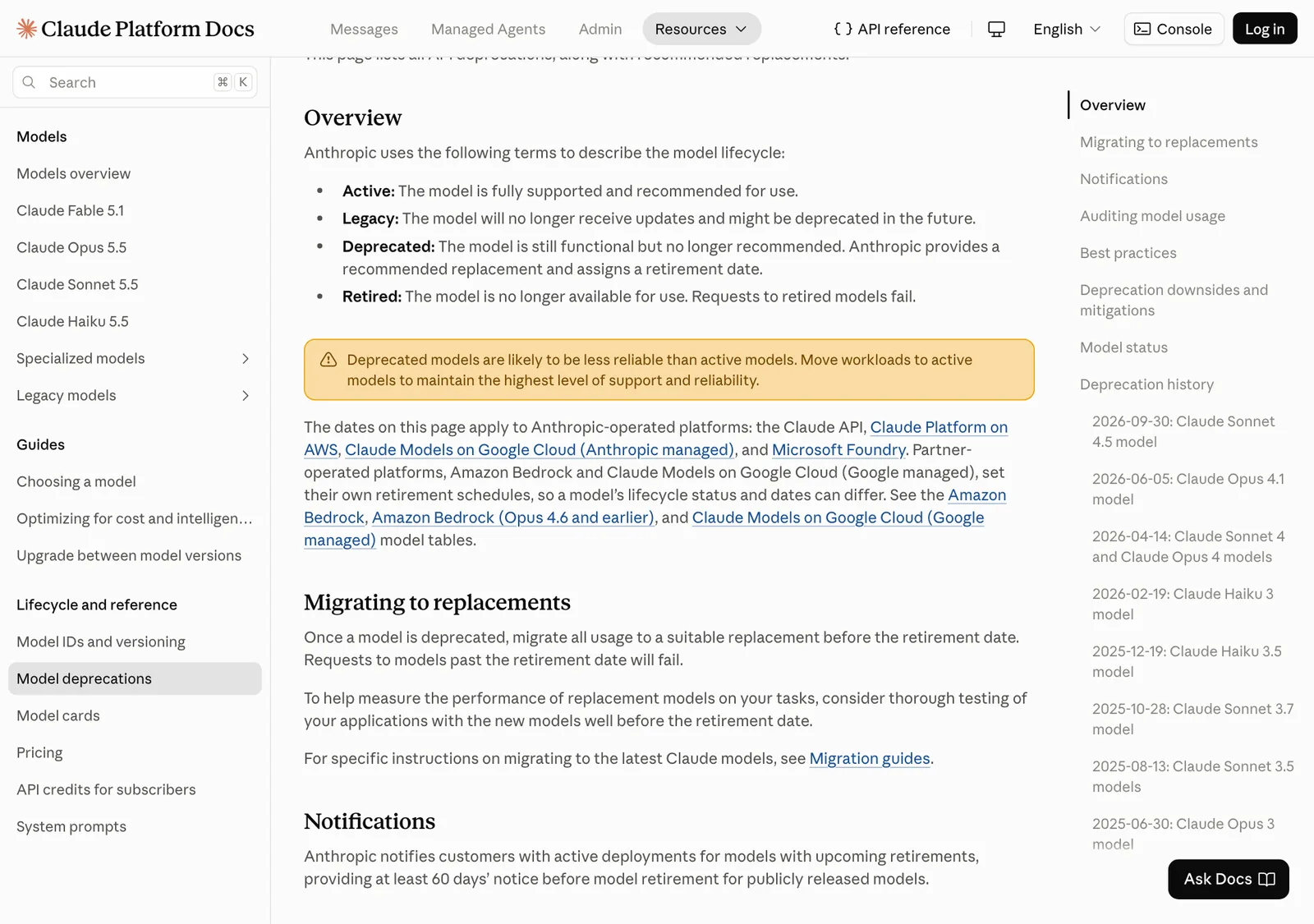The image size is (1314, 924).
Task: Jump to Auditing model usage section
Action: [x=1152, y=216]
